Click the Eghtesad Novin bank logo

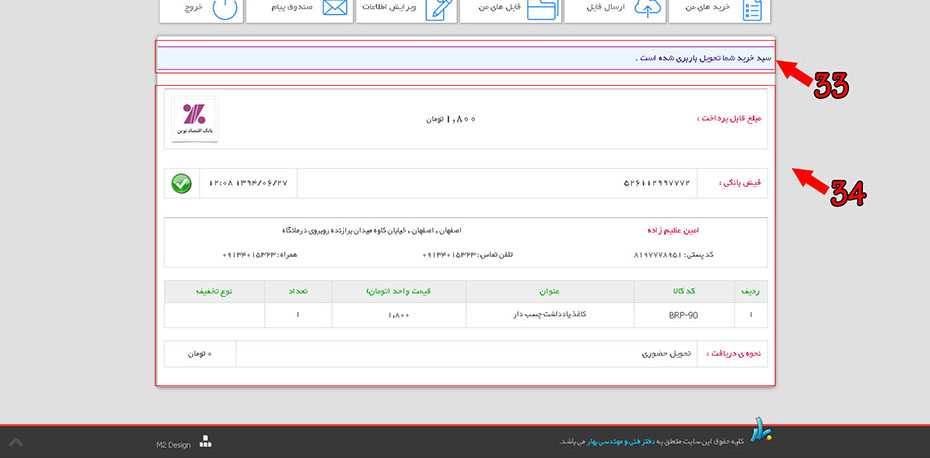pos(194,119)
